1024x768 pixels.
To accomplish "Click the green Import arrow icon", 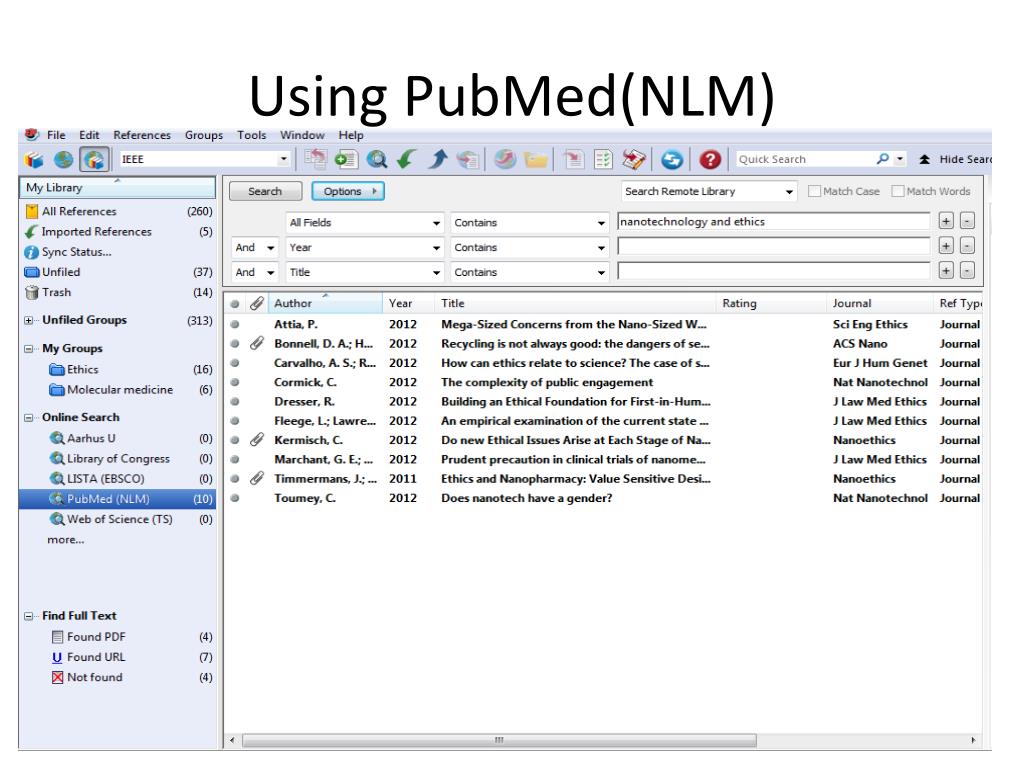I will pyautogui.click(x=407, y=159).
